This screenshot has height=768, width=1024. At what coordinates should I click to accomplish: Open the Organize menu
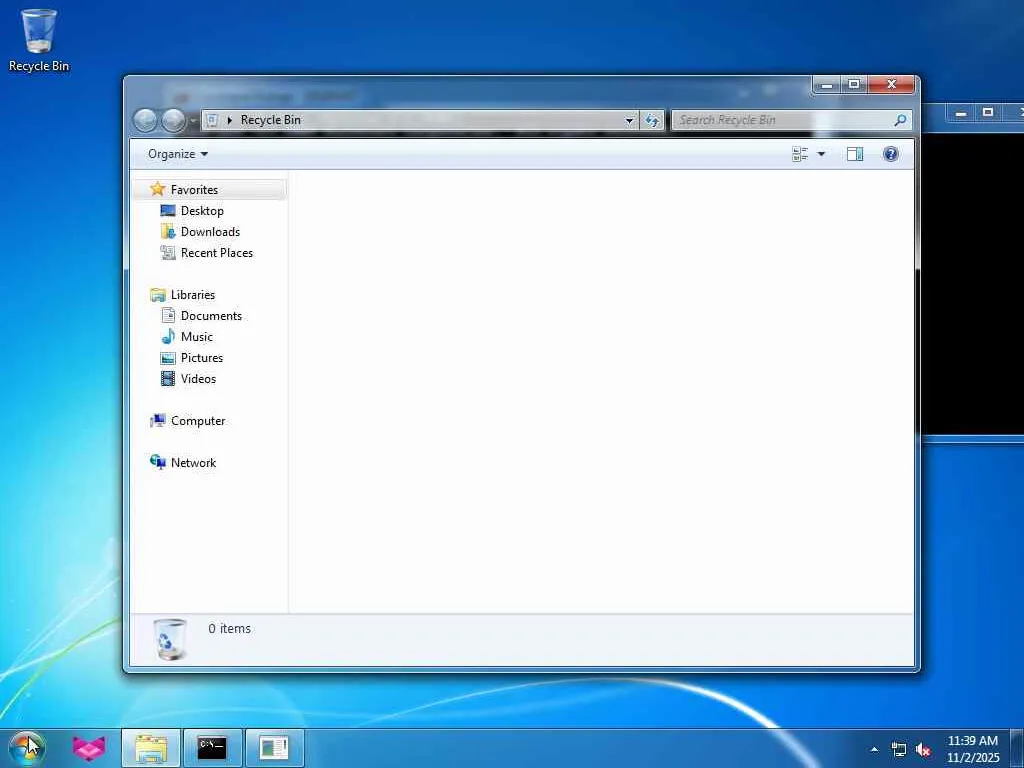click(178, 154)
